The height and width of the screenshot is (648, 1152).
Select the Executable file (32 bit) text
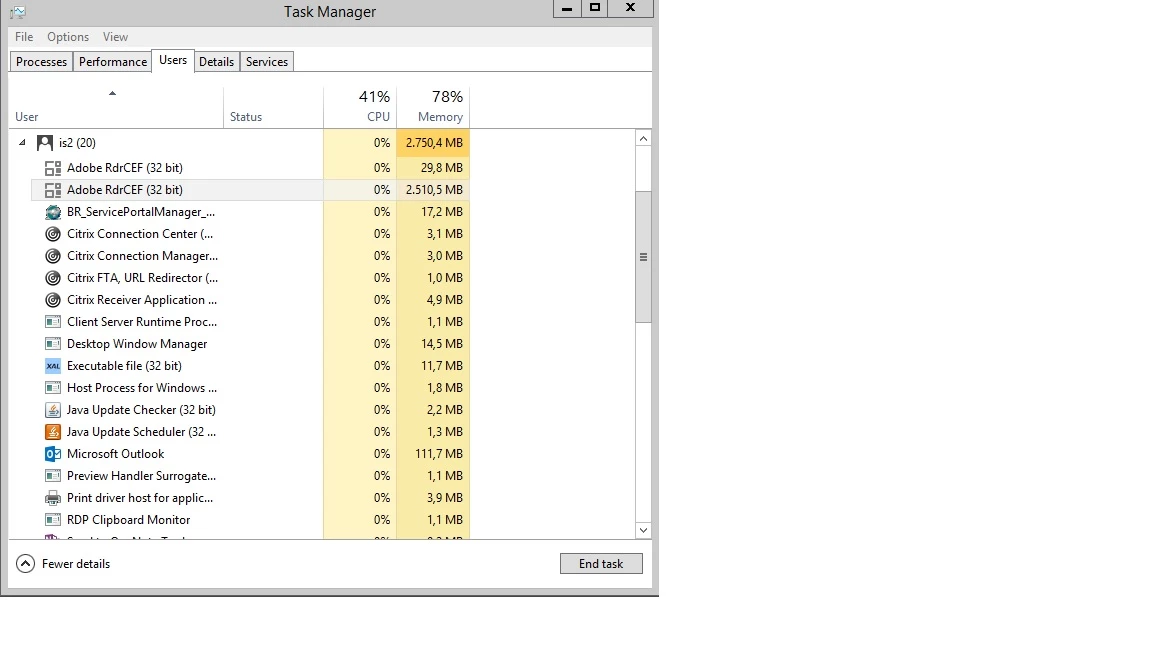point(124,366)
